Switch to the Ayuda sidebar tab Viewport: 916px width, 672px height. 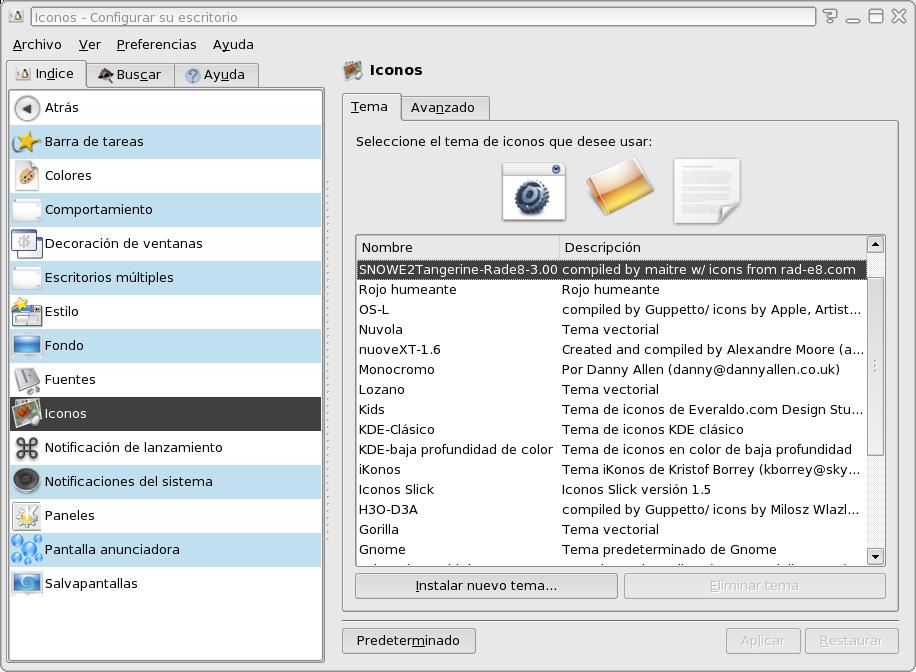point(216,75)
